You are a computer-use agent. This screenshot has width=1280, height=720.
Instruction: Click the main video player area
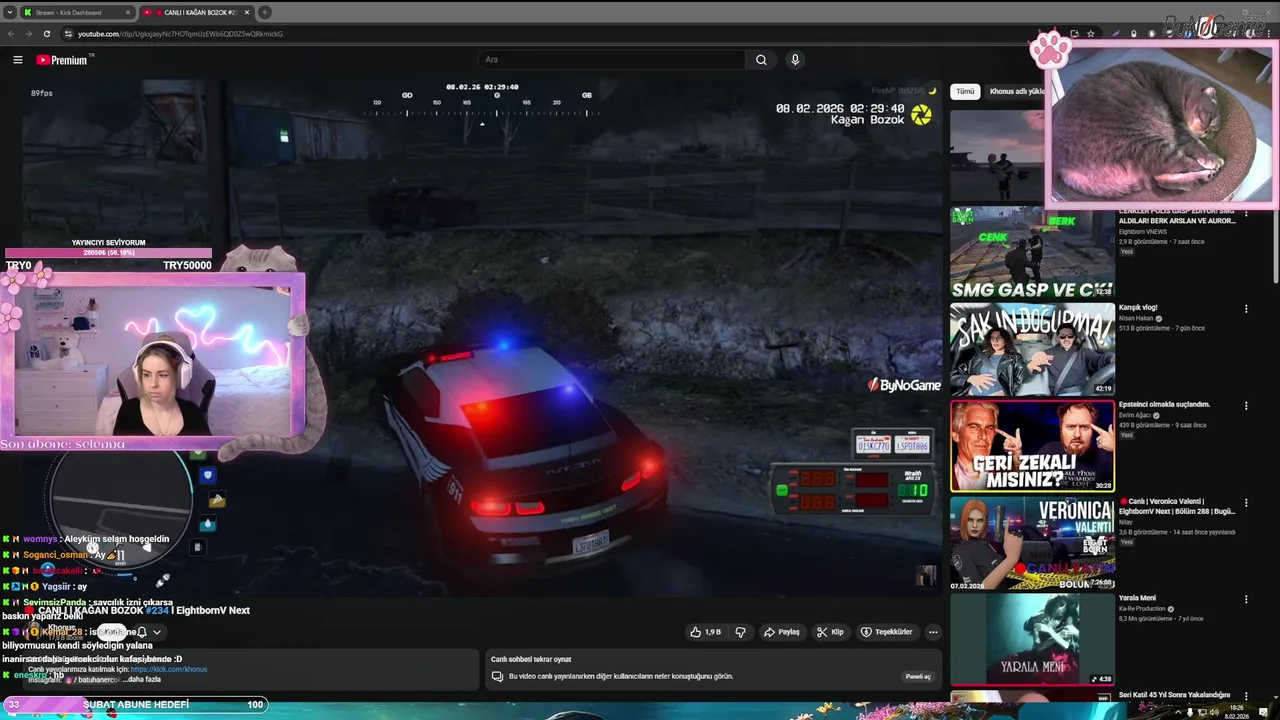(x=481, y=340)
